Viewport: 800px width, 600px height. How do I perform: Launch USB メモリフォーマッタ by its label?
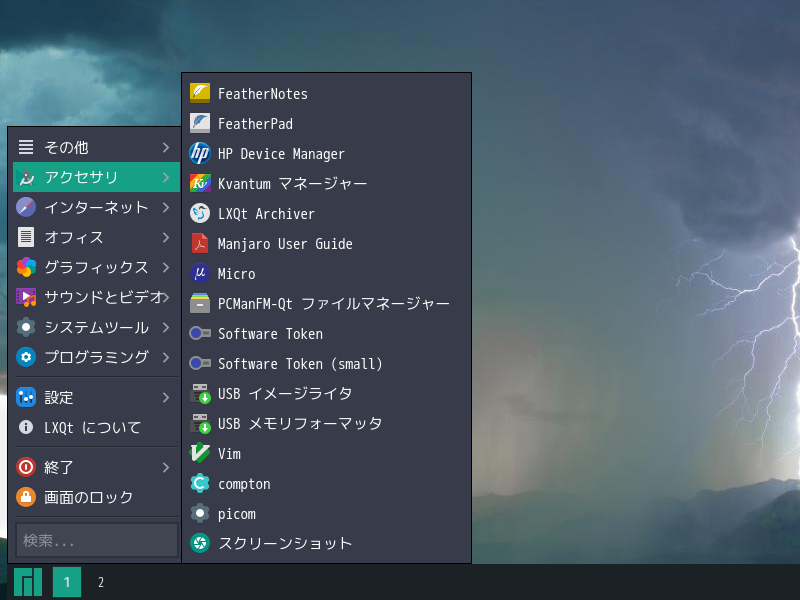click(300, 423)
